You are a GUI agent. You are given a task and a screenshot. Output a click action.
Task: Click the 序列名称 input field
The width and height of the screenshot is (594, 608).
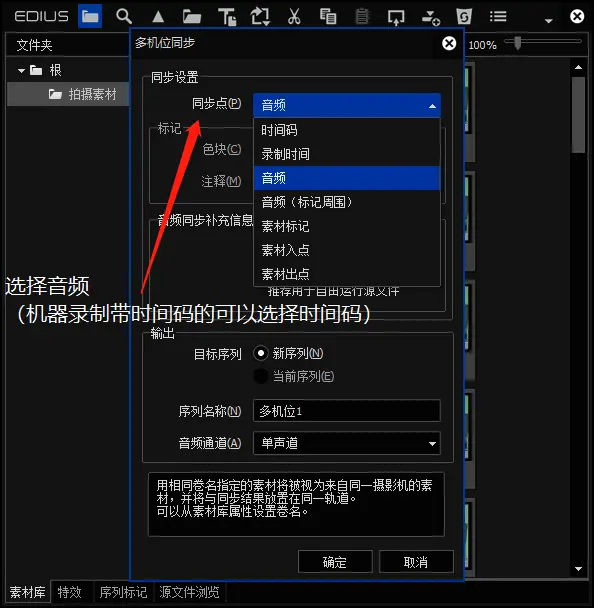tap(347, 411)
